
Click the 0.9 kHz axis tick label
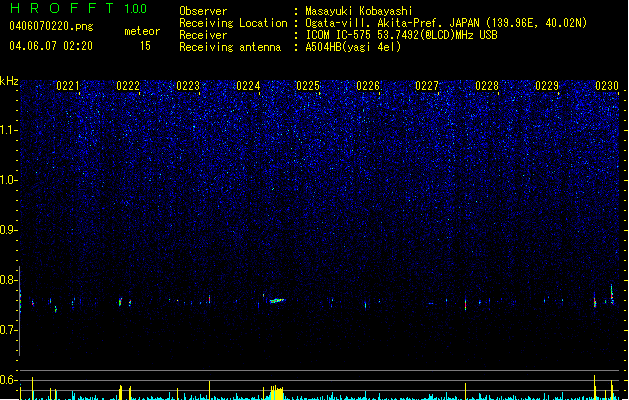coord(9,230)
